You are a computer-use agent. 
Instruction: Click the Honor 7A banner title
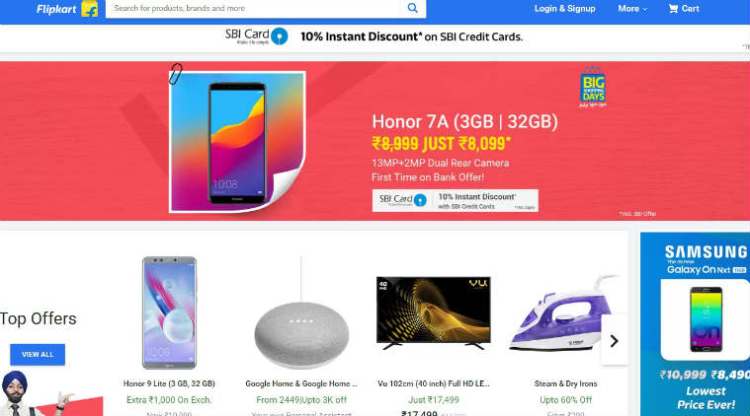[465, 121]
